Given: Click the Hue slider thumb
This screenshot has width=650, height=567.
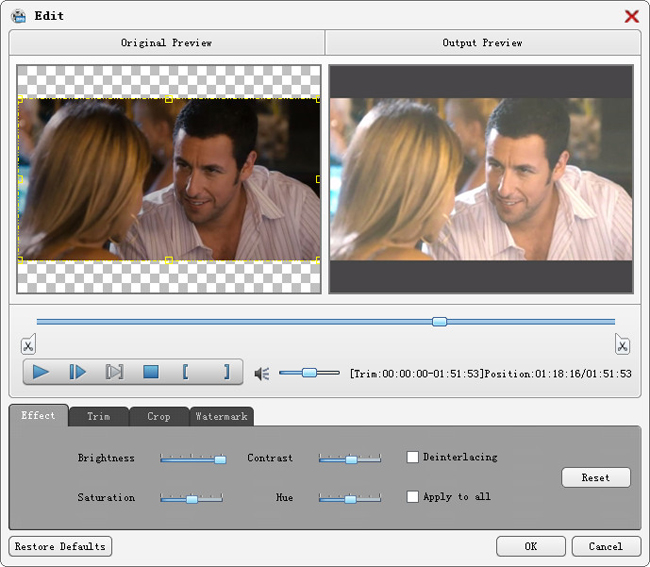Looking at the screenshot, I should tap(350, 499).
